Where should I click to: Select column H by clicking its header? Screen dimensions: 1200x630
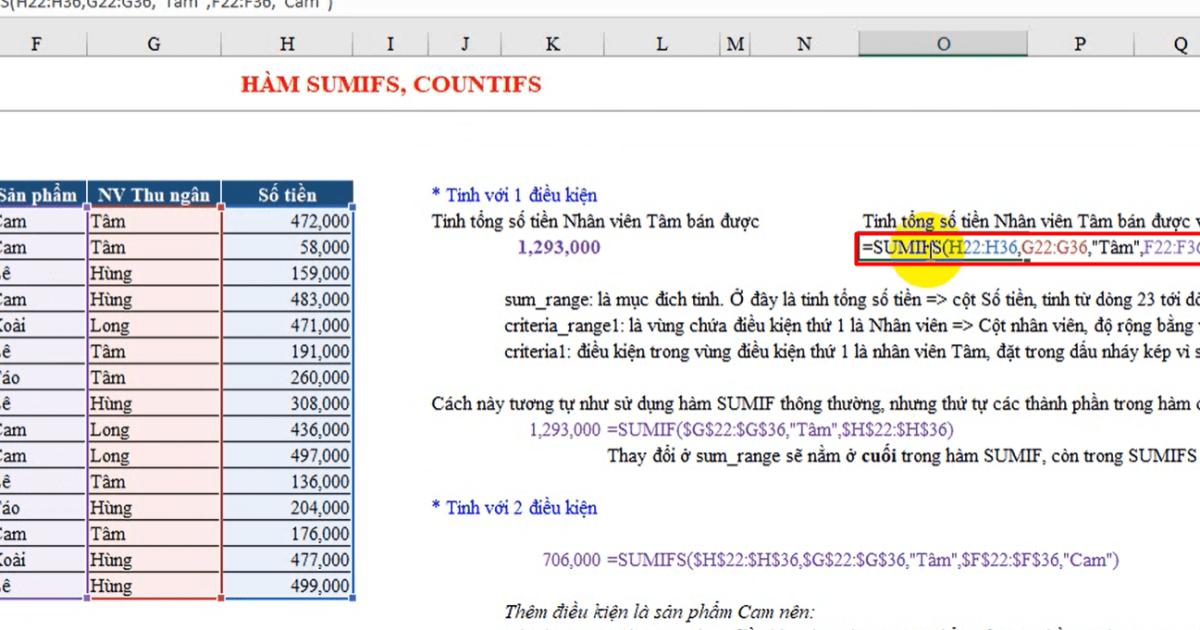(287, 43)
